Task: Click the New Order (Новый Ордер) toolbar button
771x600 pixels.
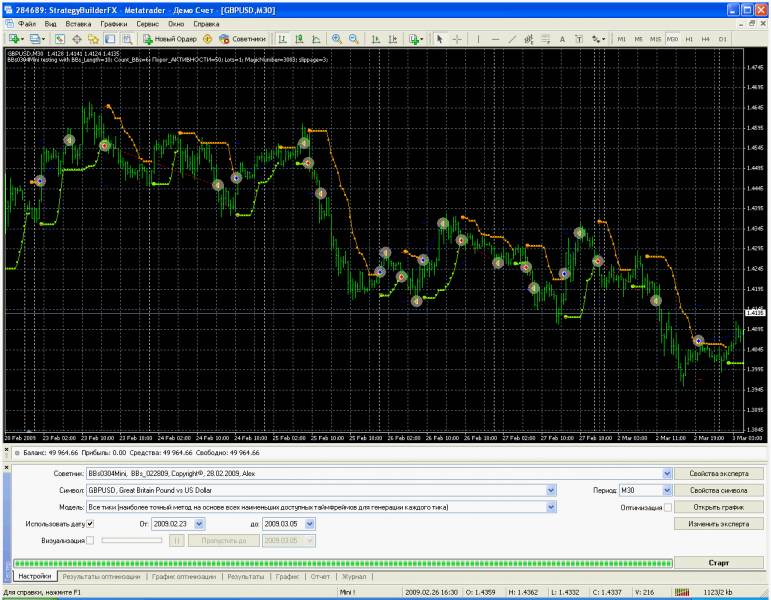Action: click(168, 38)
